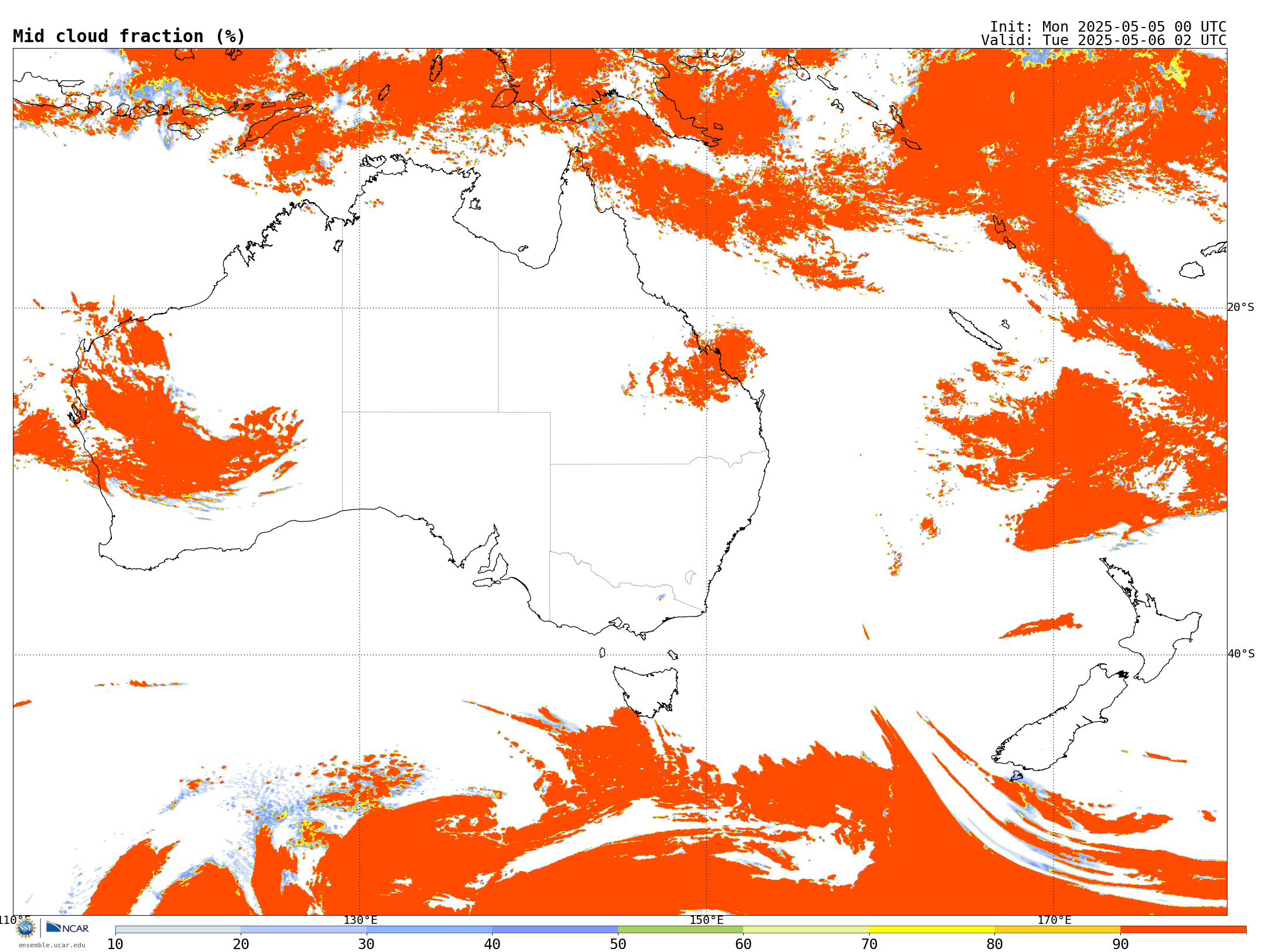Click the 20°S latitude label

point(1241,307)
